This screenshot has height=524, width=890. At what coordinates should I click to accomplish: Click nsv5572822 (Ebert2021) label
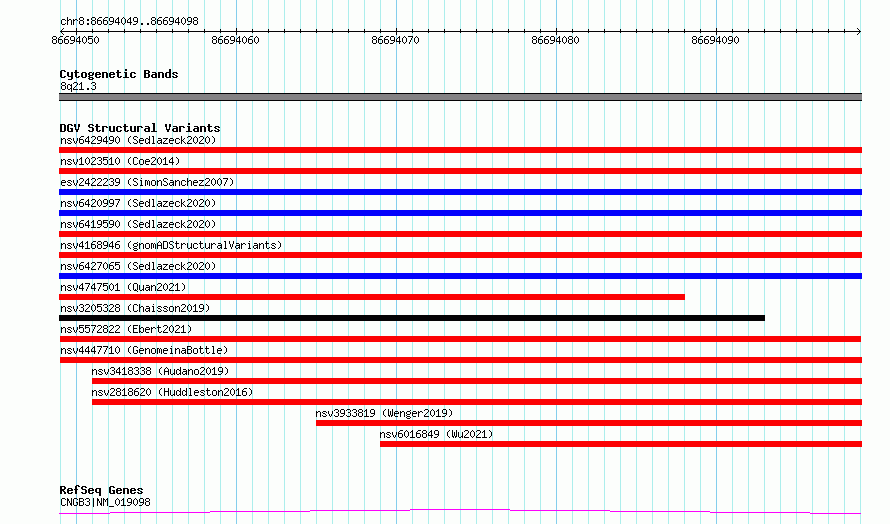pyautogui.click(x=126, y=329)
